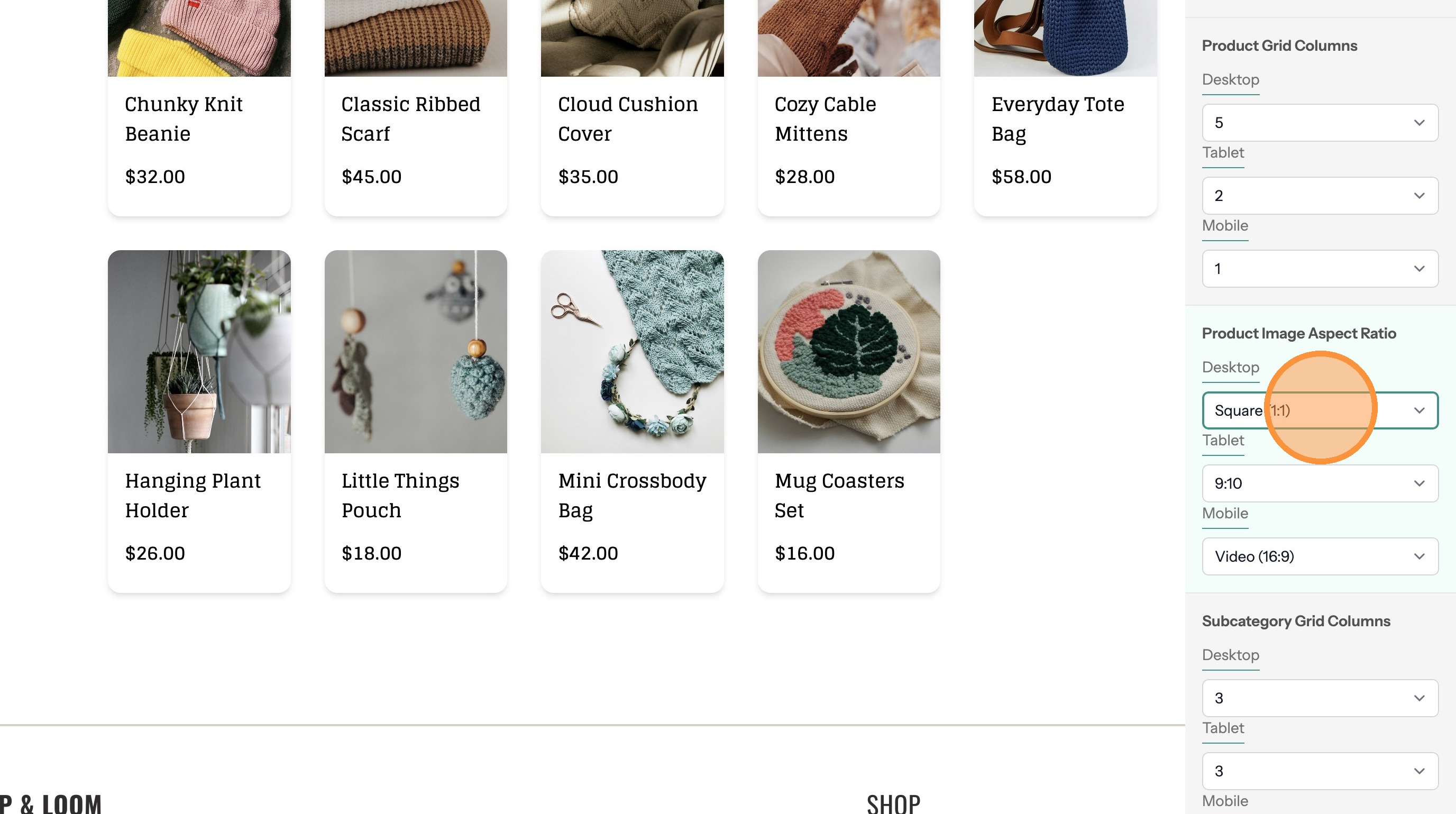Open the Chunky Knit Beanie title link
Screen dimensions: 1456x814
coord(184,118)
